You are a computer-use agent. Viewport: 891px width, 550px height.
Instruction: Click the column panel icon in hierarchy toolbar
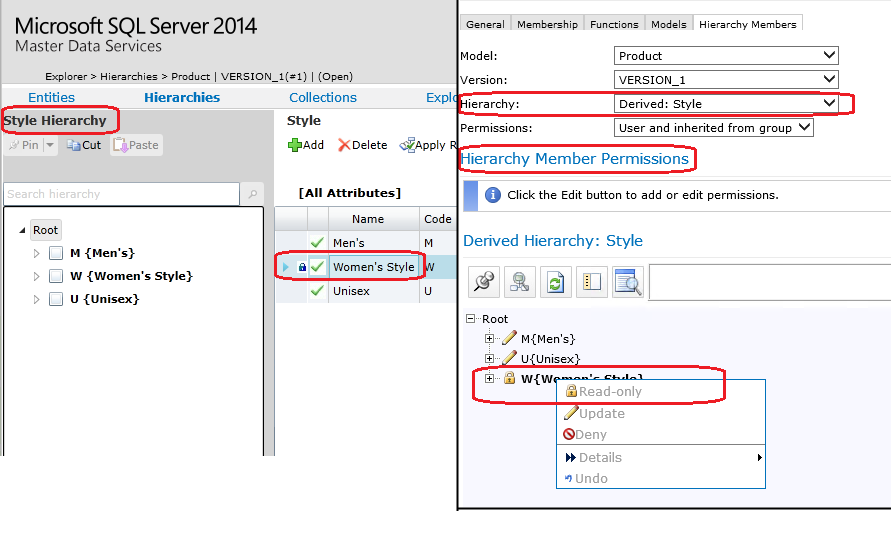click(x=592, y=282)
